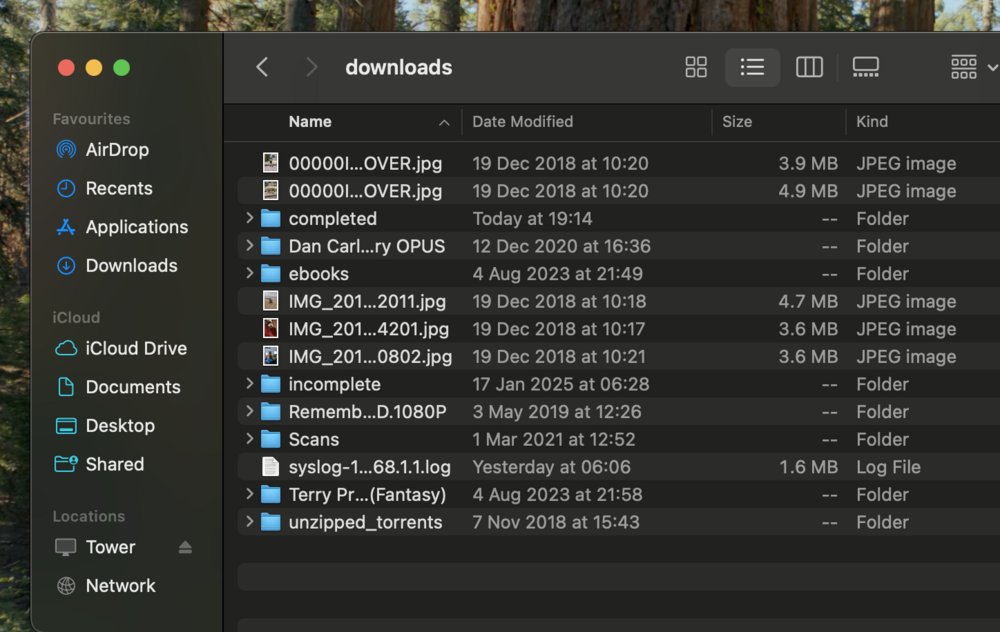
Task: Expand the Scans folder
Action: pos(249,439)
